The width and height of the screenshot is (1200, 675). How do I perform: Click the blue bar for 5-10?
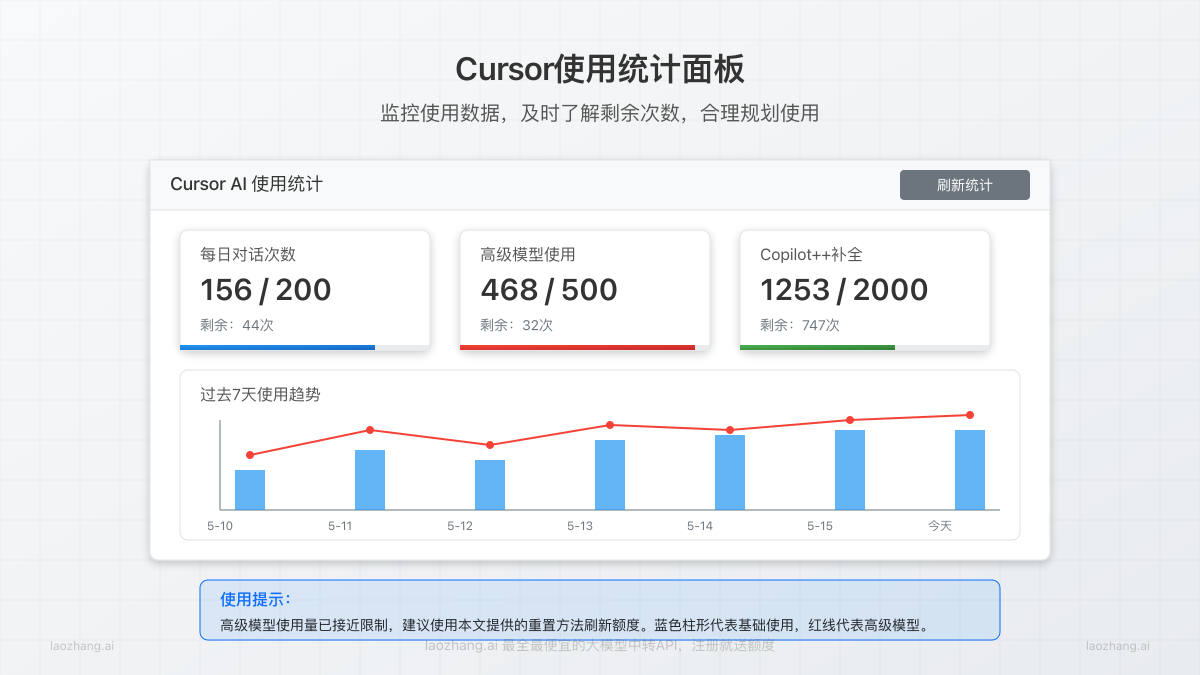pos(250,490)
